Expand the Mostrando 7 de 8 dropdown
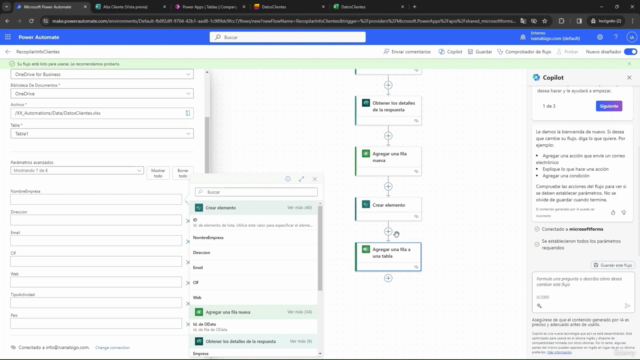640x360 pixels. (x=77, y=170)
